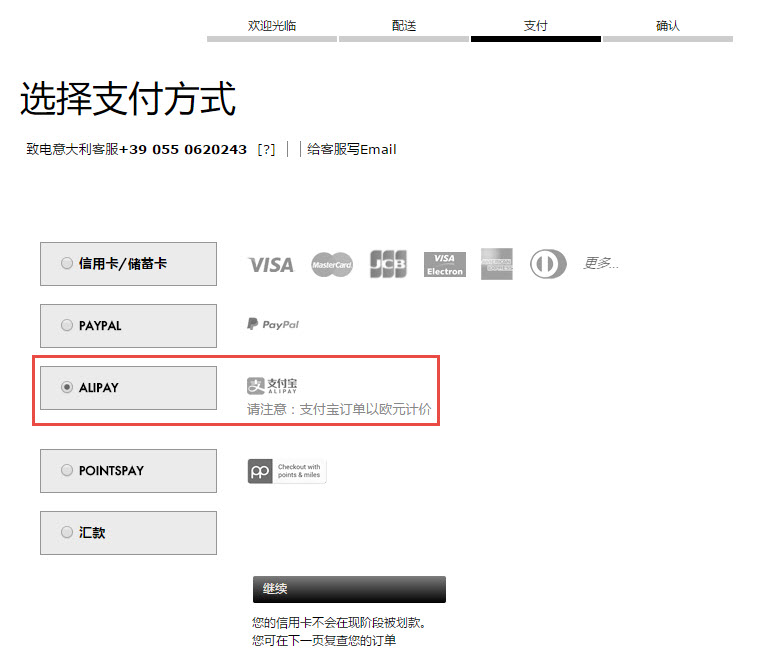Select the 信用卡/储蓄卡 radio button
769x665 pixels.
coord(67,263)
